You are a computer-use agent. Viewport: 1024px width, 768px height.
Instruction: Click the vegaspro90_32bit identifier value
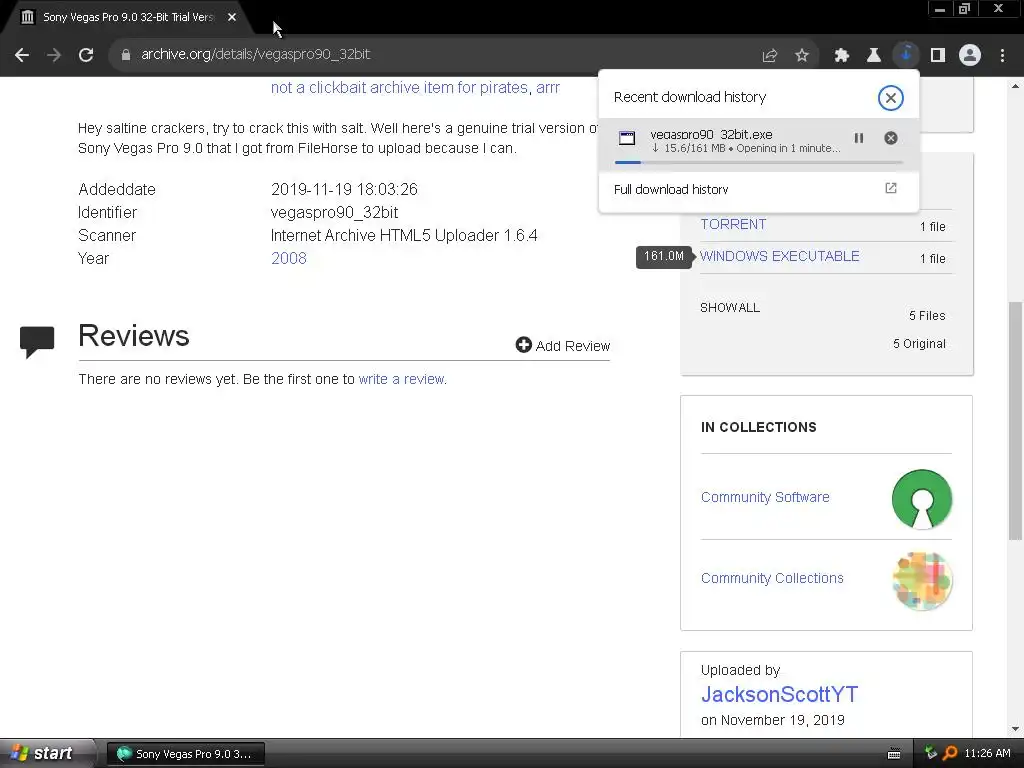(x=334, y=212)
